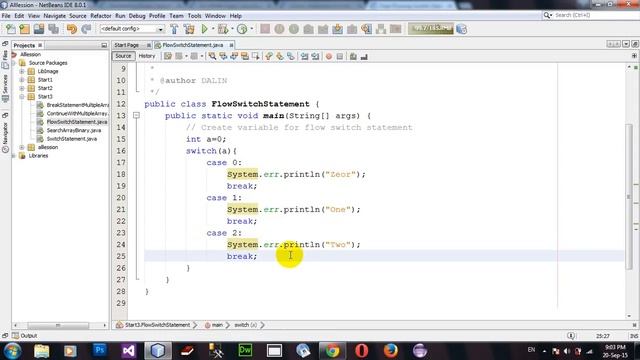This screenshot has width=640, height=360.
Task: Click the Next Bookmark icon
Action: click(x=280, y=57)
